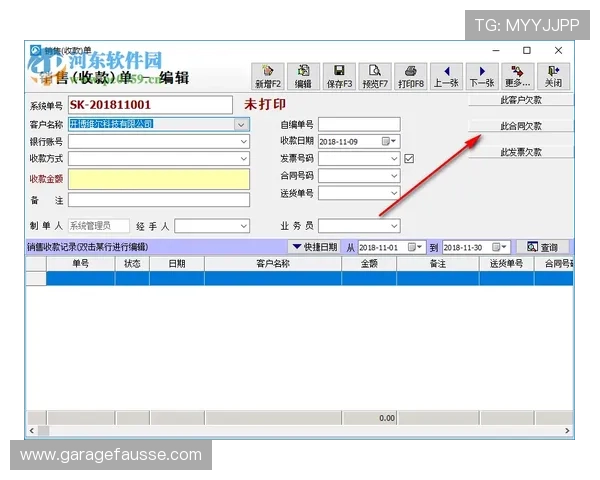Sort by the 金额 column header

[369, 264]
